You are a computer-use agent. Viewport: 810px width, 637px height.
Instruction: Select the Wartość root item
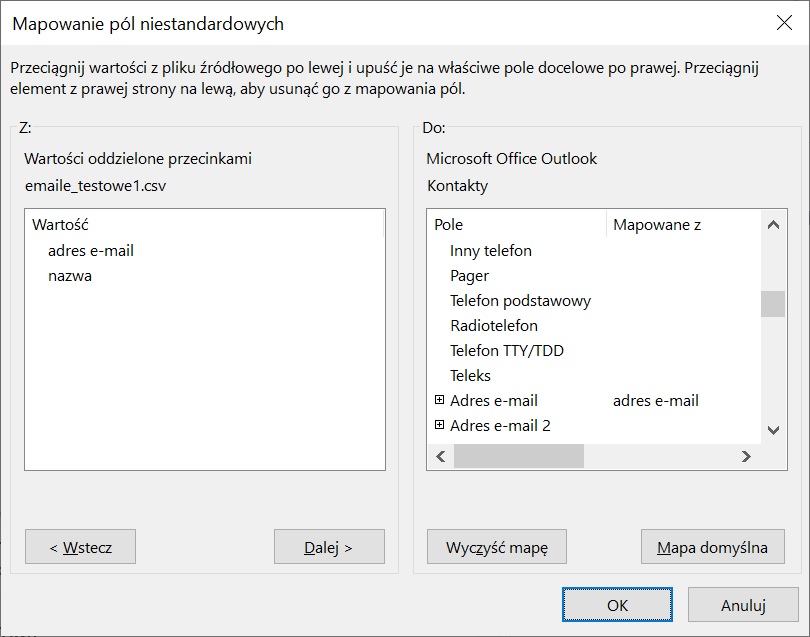[x=59, y=225]
